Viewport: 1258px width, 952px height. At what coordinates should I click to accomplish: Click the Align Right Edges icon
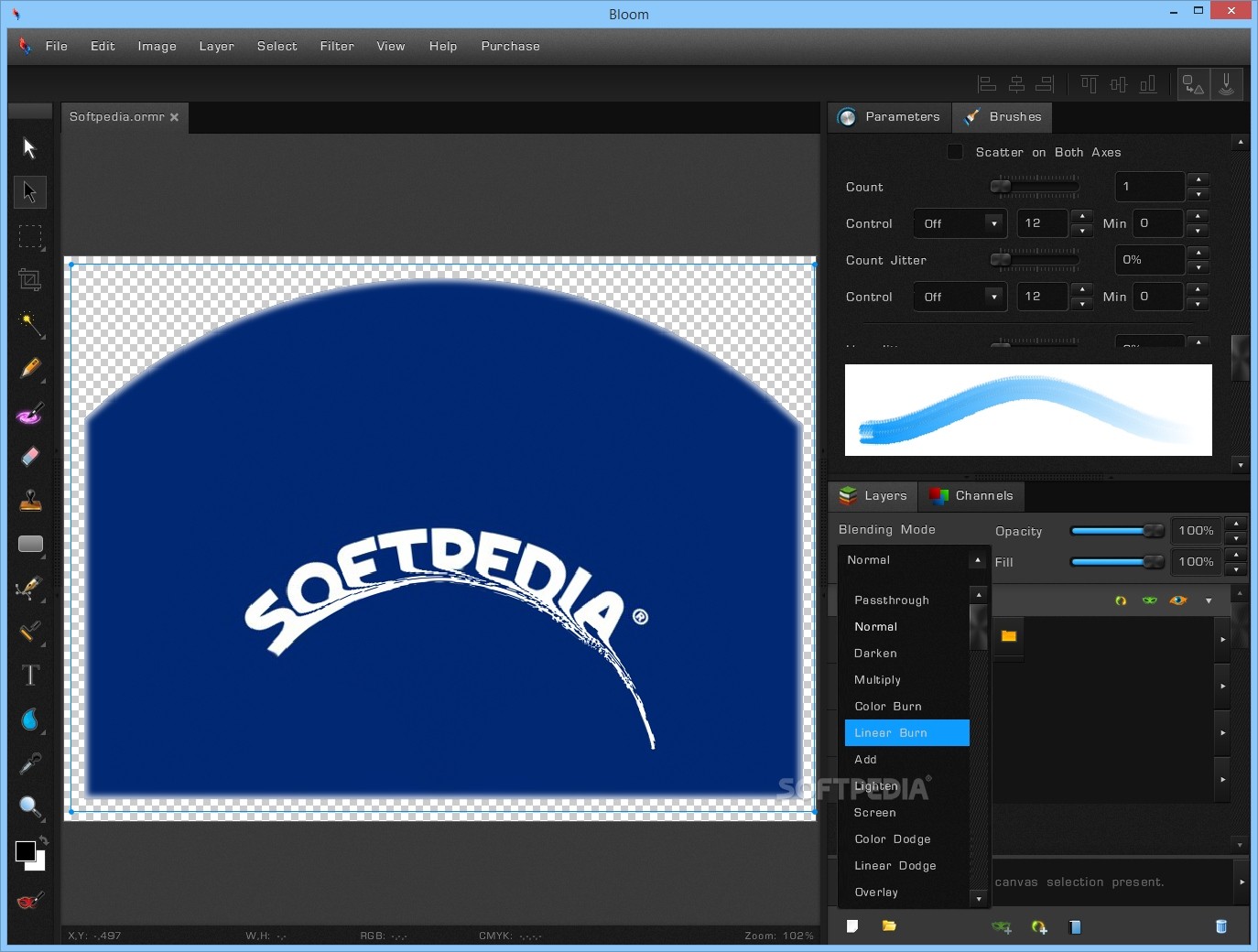click(x=1045, y=84)
